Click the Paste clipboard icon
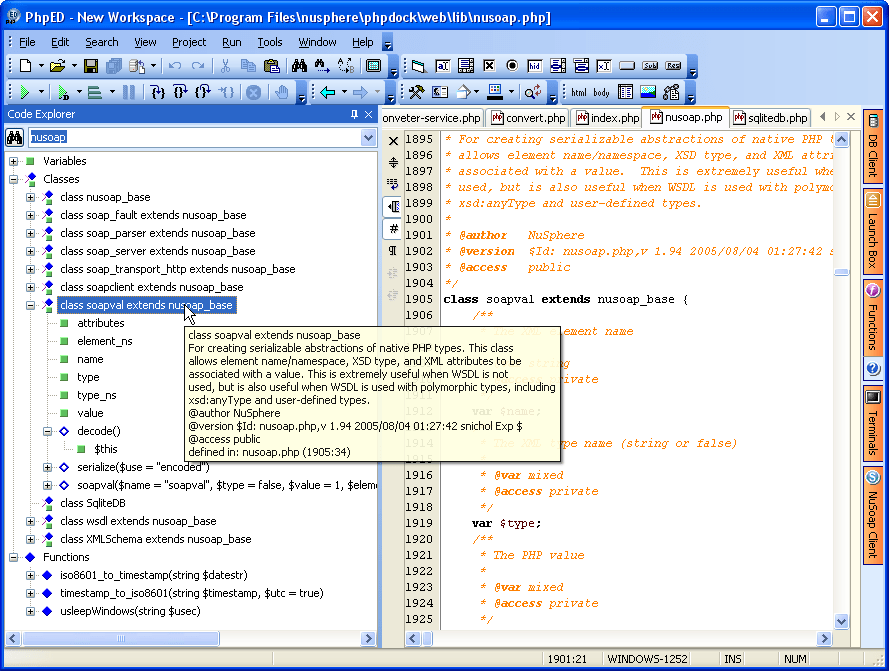 [x=271, y=66]
